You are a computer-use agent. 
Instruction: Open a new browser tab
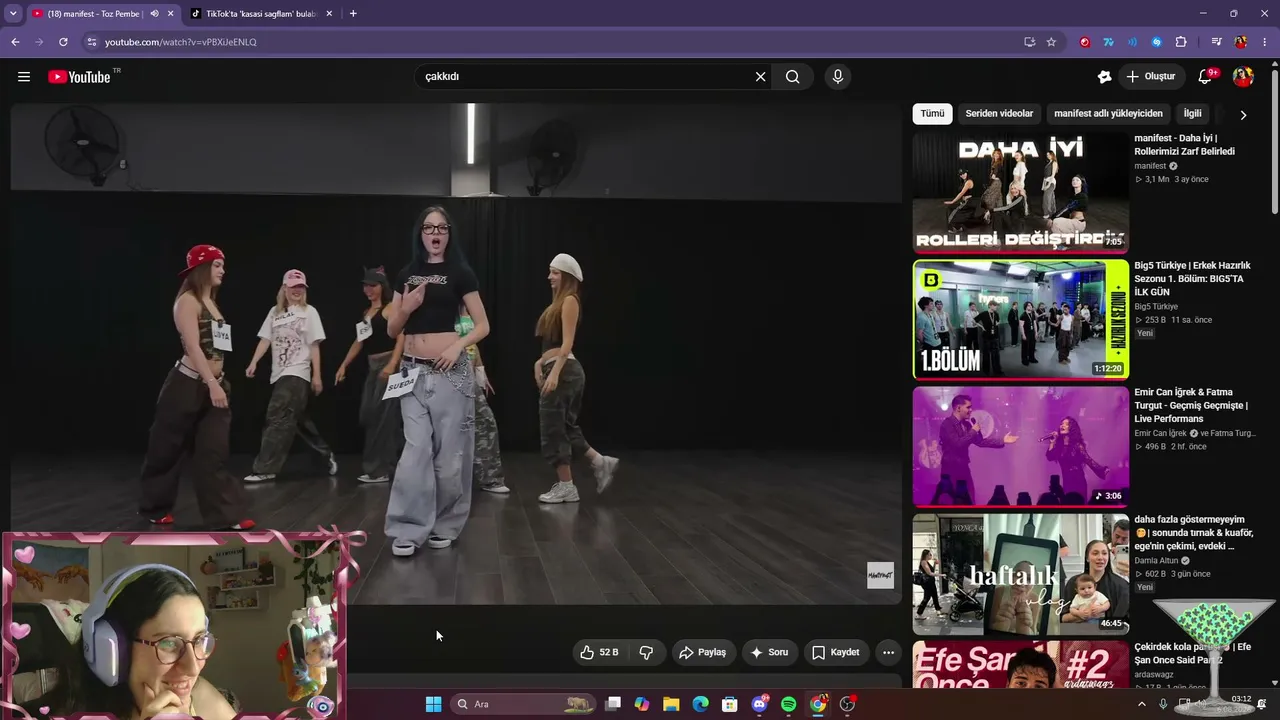click(x=353, y=14)
